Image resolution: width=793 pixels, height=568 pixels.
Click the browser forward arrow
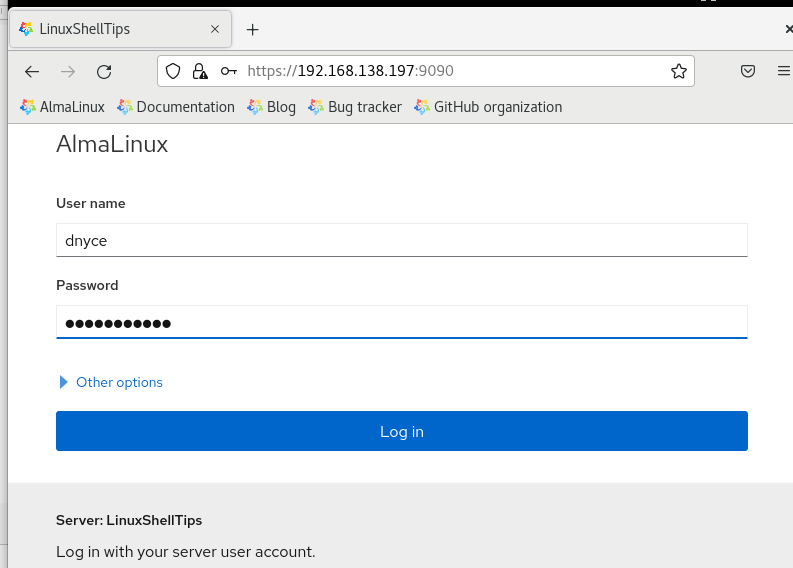click(x=68, y=72)
